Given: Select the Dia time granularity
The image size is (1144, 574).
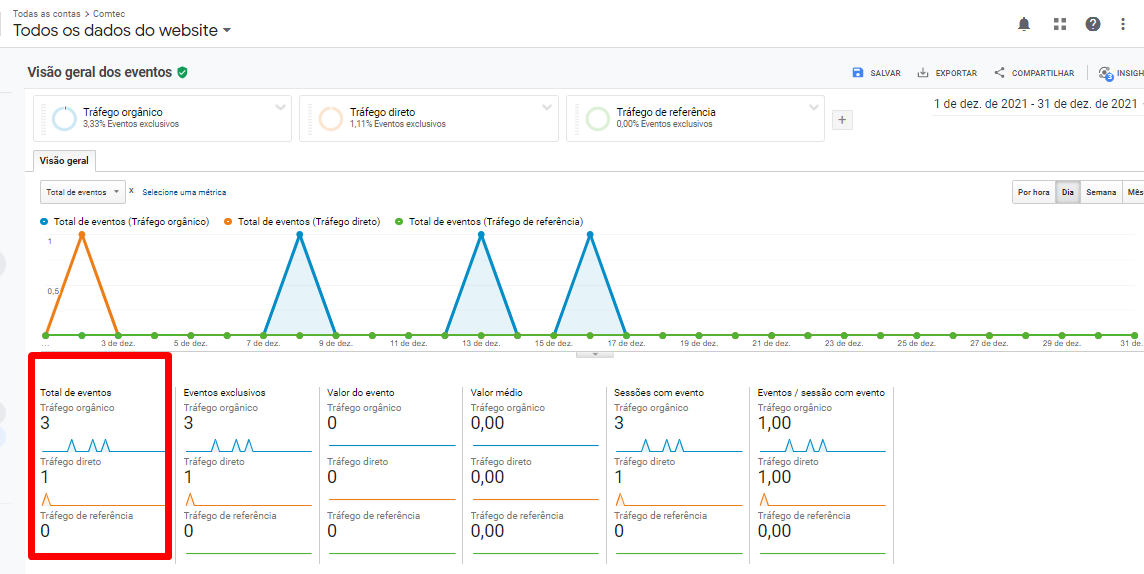Looking at the screenshot, I should coord(1067,192).
